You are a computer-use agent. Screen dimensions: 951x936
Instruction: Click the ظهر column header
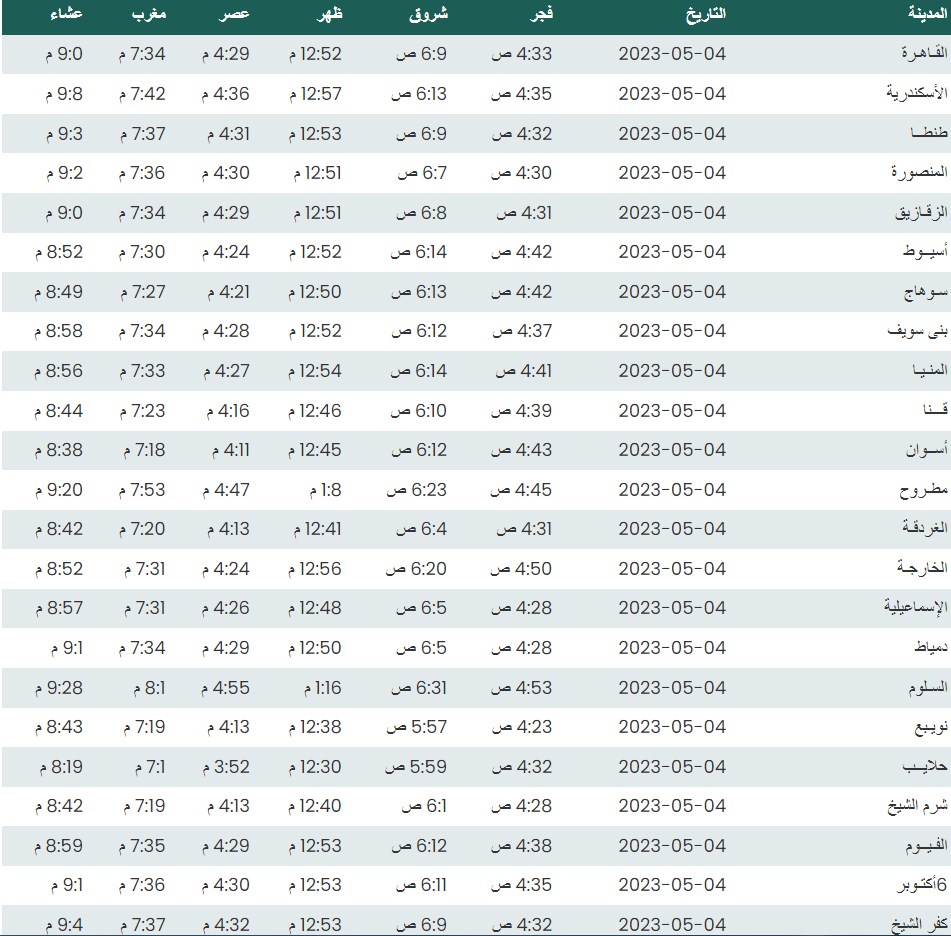[x=329, y=15]
